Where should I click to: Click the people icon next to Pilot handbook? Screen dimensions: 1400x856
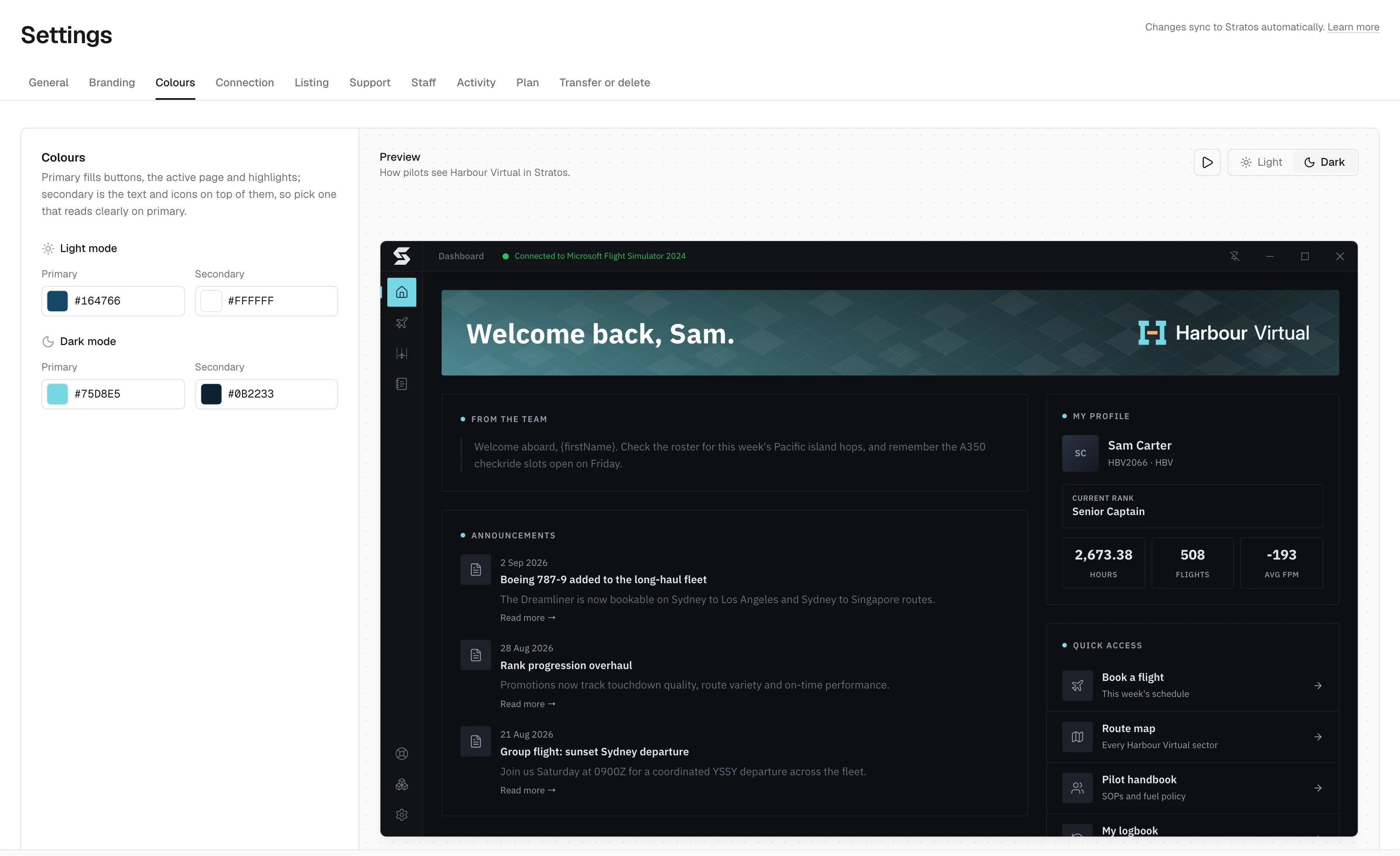pyautogui.click(x=1077, y=788)
